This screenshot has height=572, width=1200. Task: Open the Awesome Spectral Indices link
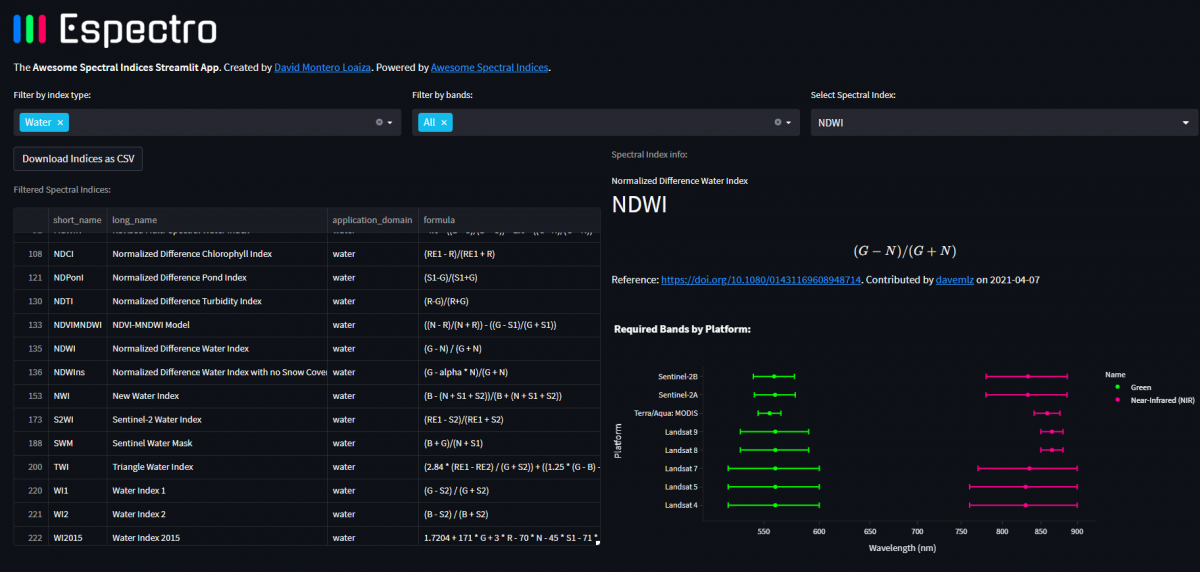pos(489,68)
